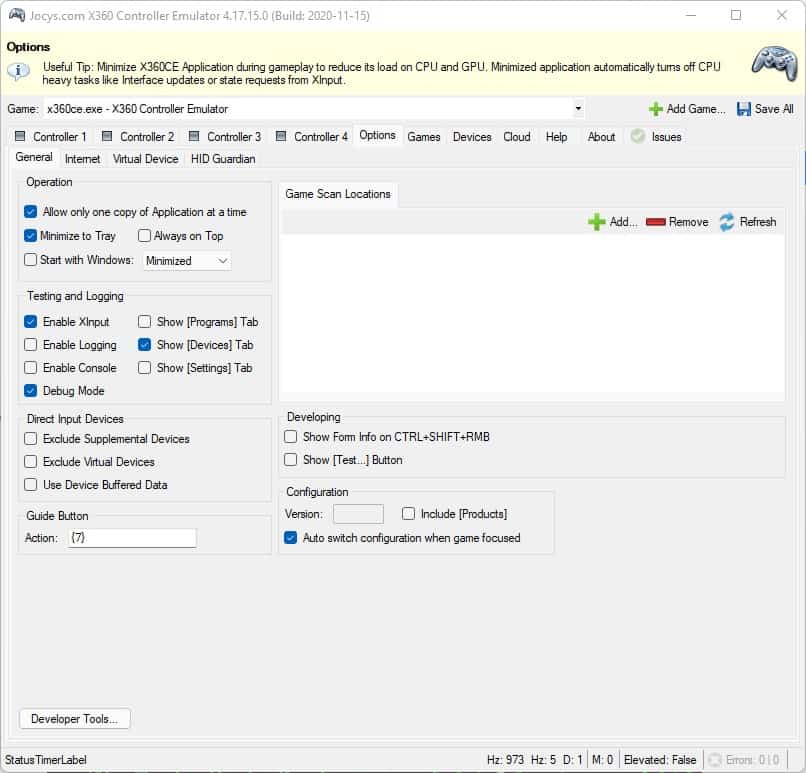Check Show [Settings] Tab
This screenshot has width=806, height=773.
pyautogui.click(x=144, y=367)
